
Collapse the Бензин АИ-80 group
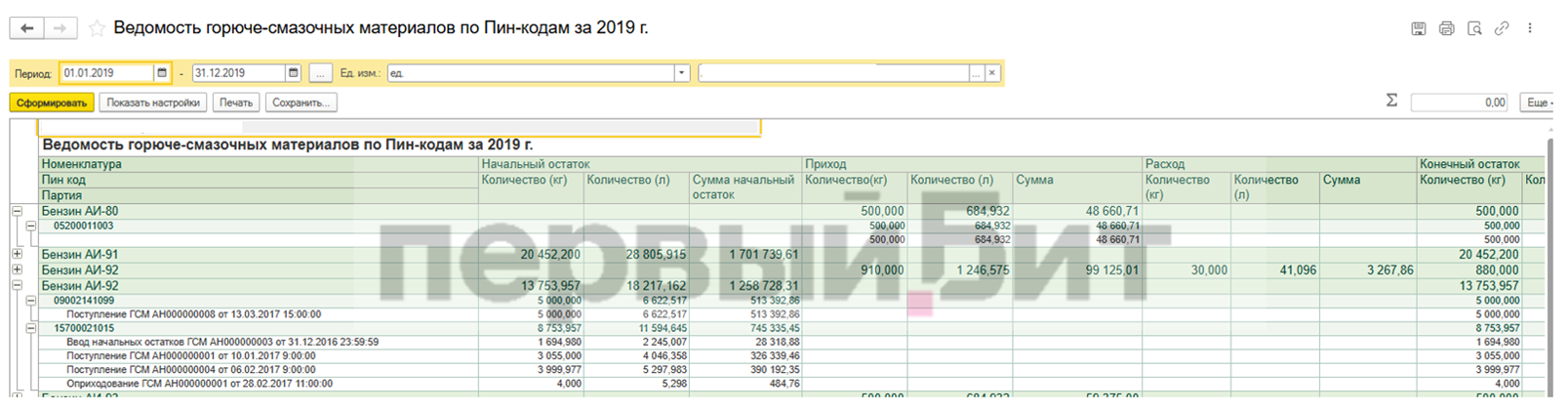(17, 211)
